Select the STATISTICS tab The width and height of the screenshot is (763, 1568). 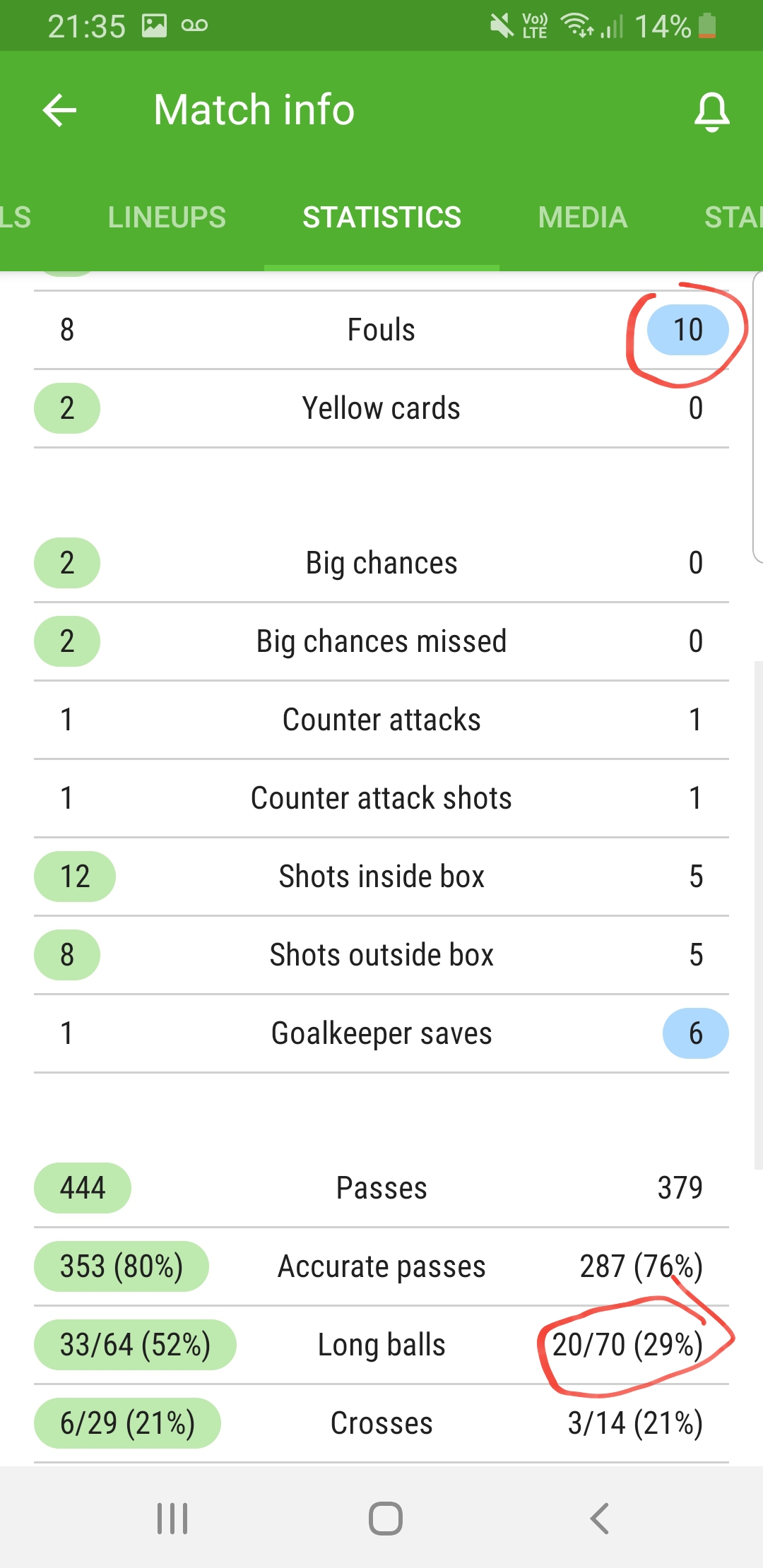pyautogui.click(x=381, y=217)
